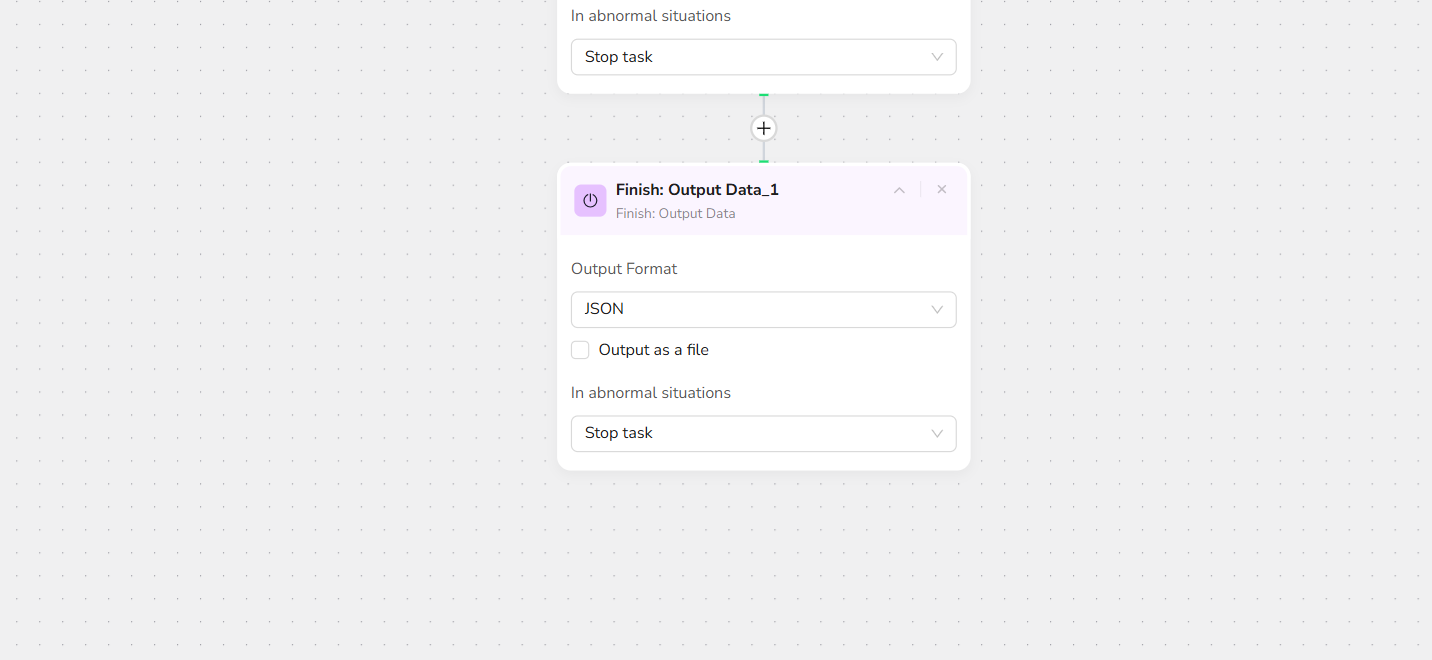1432x660 pixels.
Task: Click the plus button between the nodes
Action: pos(764,128)
